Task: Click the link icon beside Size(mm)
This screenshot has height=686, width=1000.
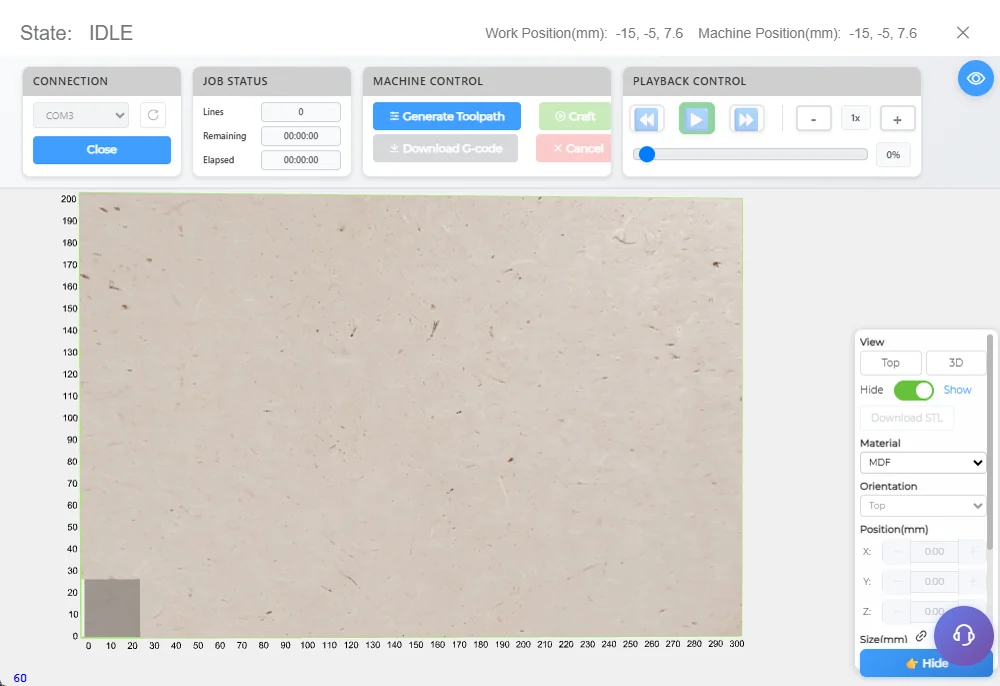Action: (x=921, y=636)
